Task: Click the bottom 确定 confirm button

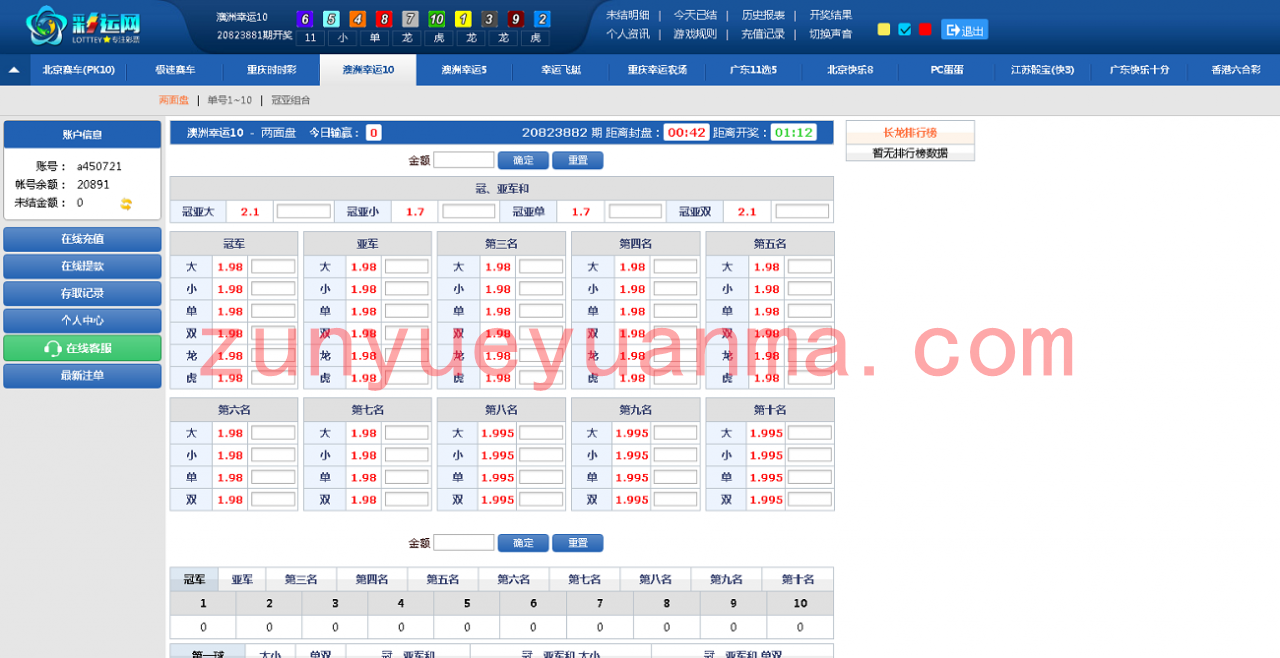Action: tap(523, 543)
